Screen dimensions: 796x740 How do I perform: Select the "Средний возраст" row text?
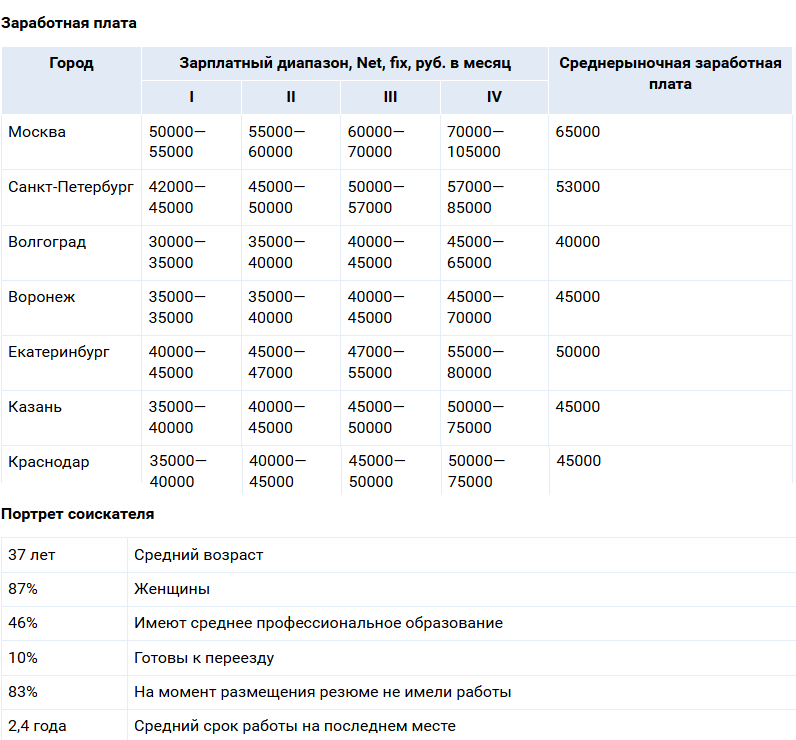(199, 555)
